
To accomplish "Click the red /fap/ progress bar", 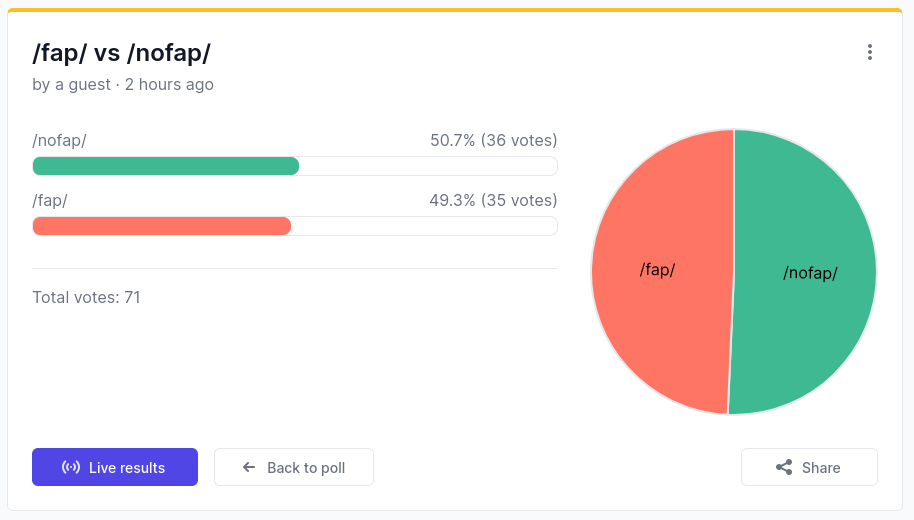I will point(162,226).
